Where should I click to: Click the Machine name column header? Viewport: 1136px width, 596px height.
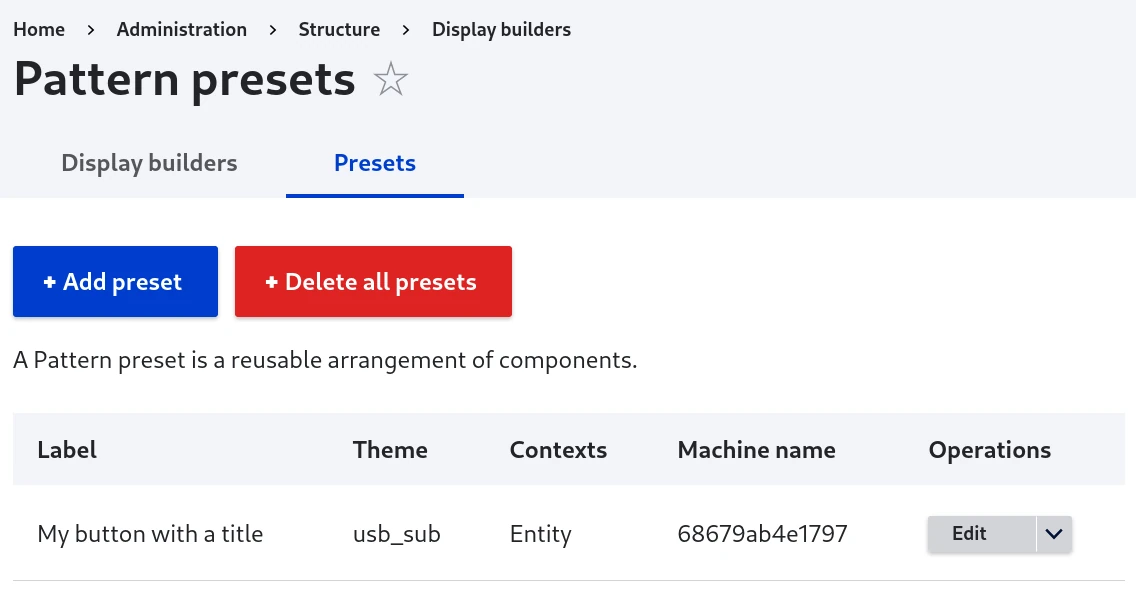click(x=756, y=450)
